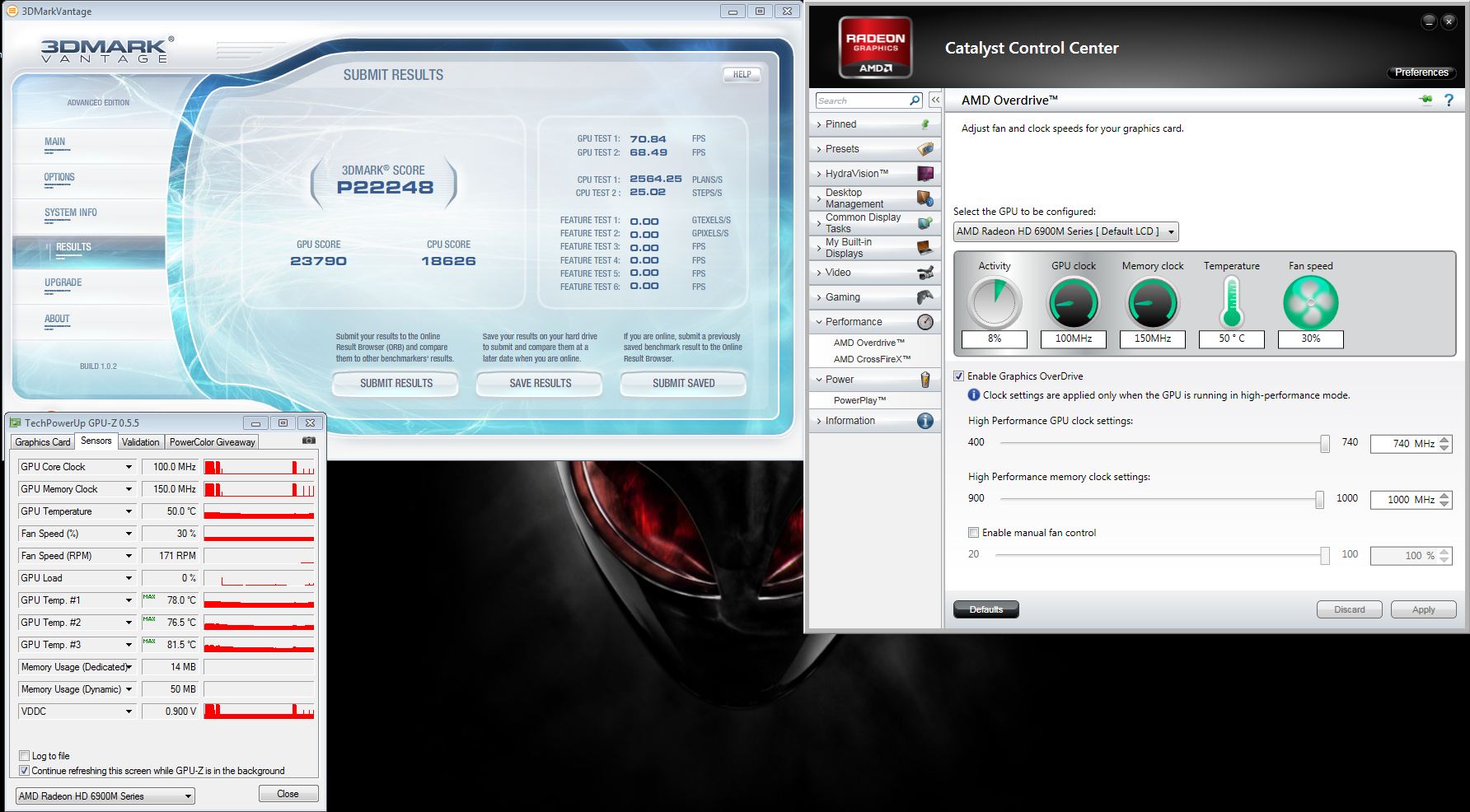Click the Desktop Management icon
The height and width of the screenshot is (812, 1470).
925,198
